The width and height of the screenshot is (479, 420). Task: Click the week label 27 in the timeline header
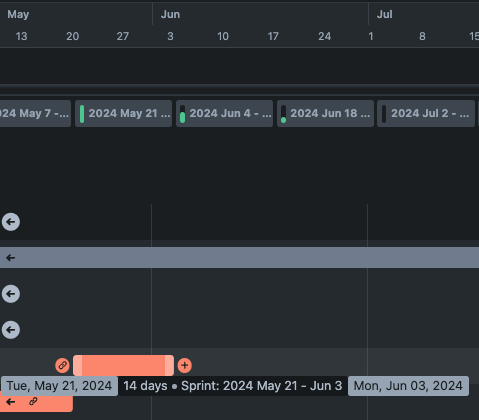point(123,36)
